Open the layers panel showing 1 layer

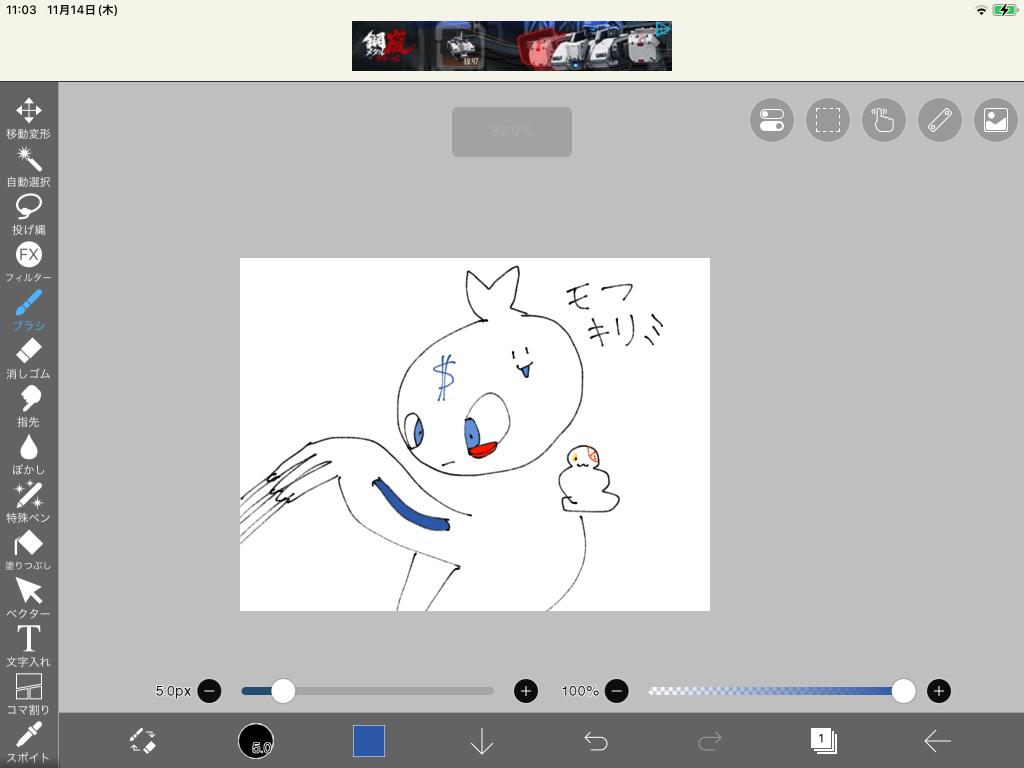[823, 741]
